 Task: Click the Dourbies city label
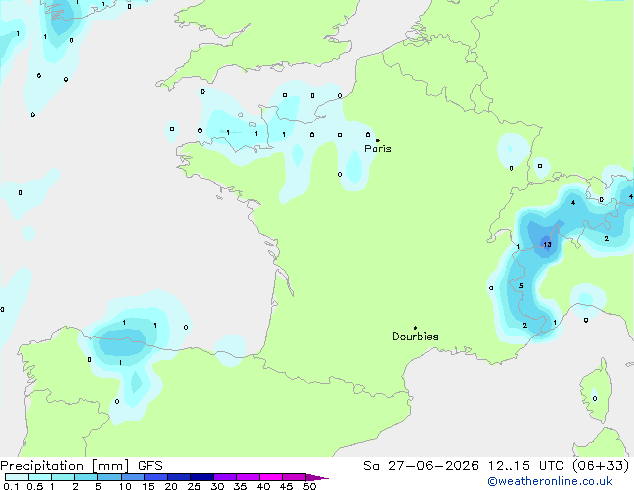click(415, 336)
